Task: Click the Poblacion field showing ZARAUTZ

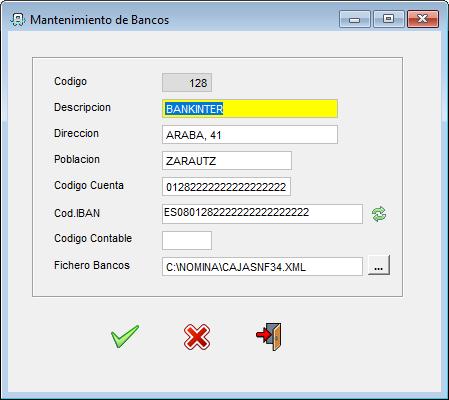Action: [227, 161]
